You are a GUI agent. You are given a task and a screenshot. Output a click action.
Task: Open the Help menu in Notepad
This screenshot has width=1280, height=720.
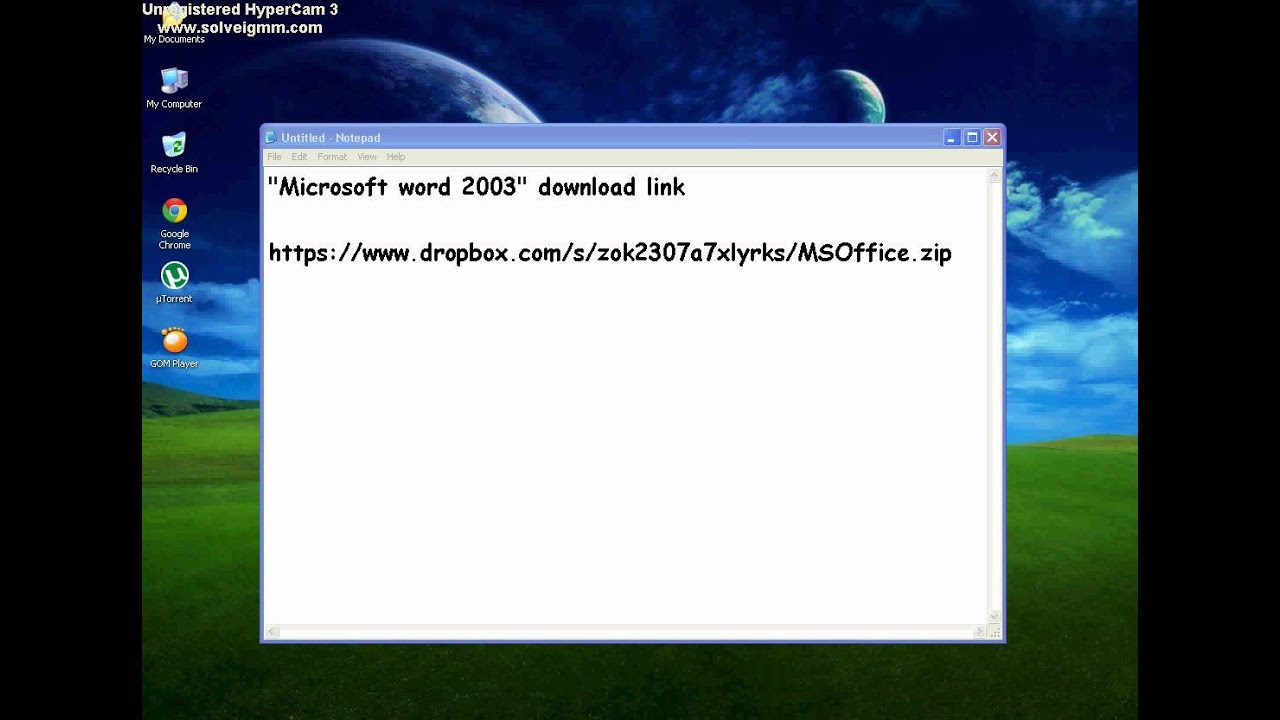pos(396,157)
